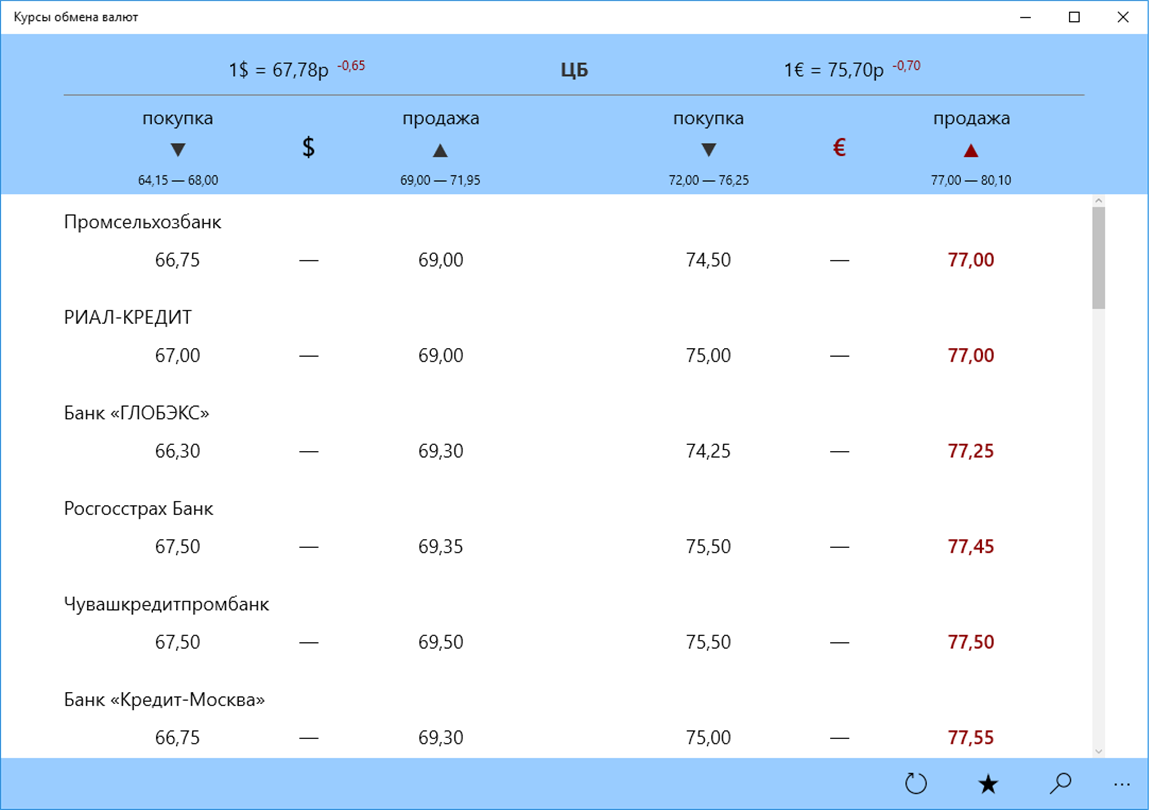This screenshot has height=810, width=1149.
Task: Click Промсельхозбанк dollar buy rate 66,75
Action: pyautogui.click(x=177, y=260)
